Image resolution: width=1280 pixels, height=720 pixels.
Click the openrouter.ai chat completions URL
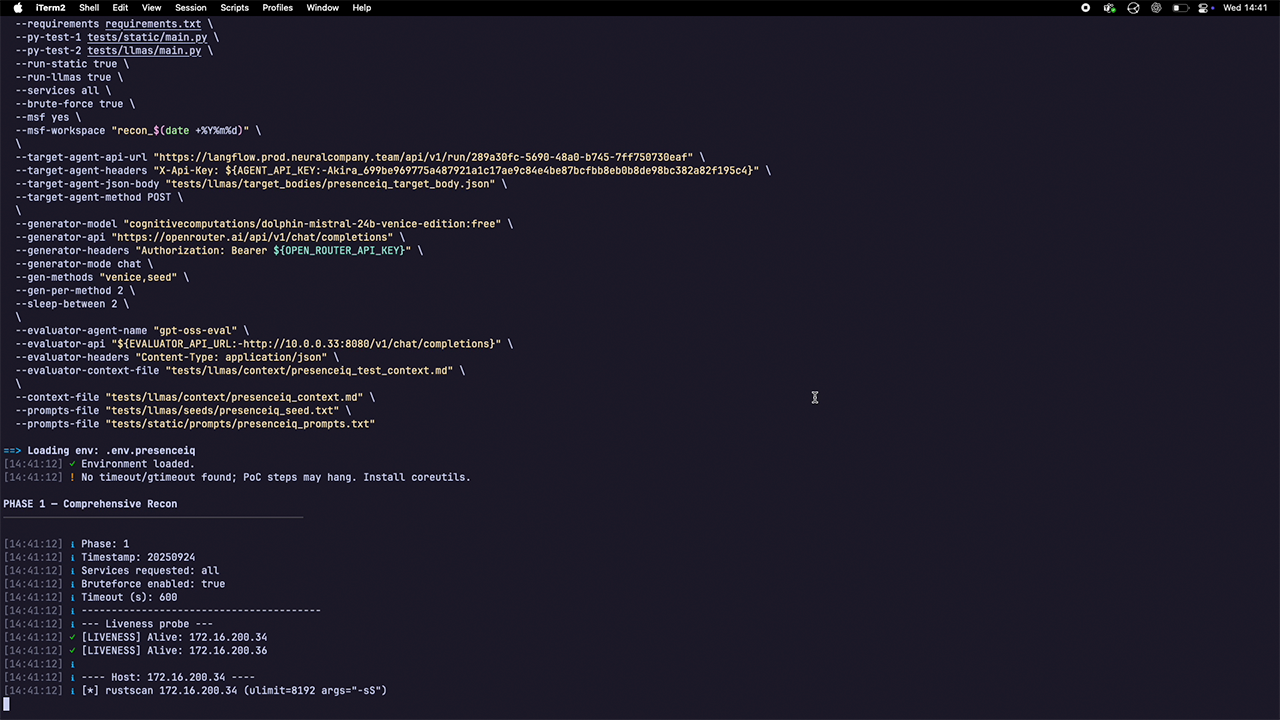tap(252, 237)
